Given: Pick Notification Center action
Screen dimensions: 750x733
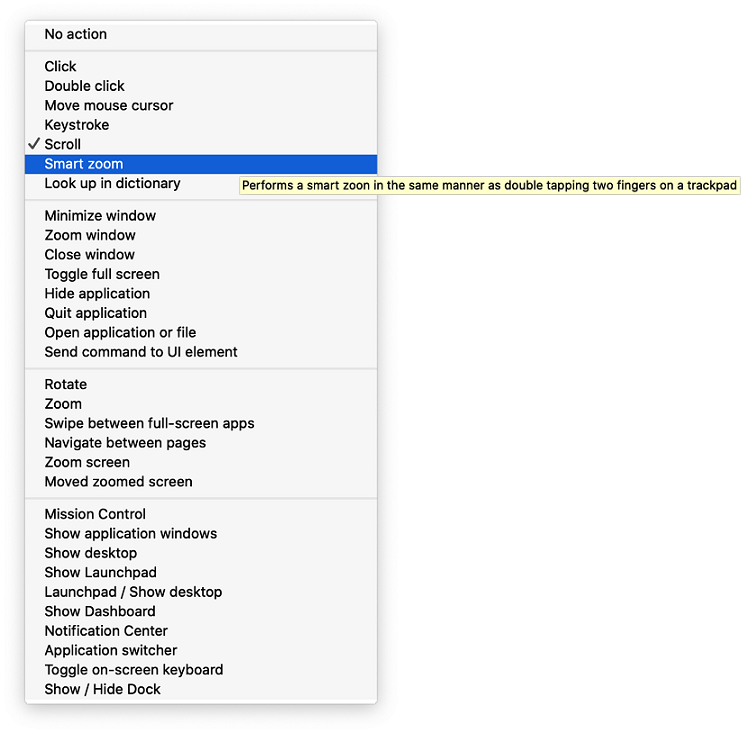Looking at the screenshot, I should (x=201, y=631).
